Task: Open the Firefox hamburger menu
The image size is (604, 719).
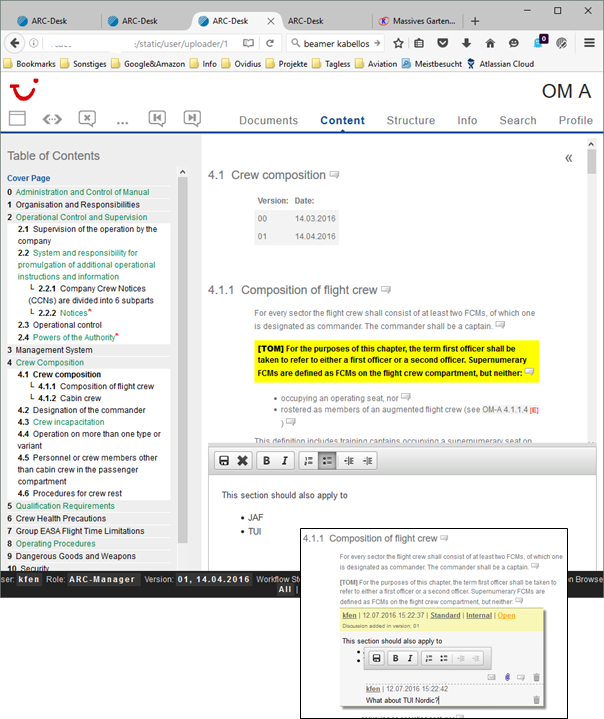Action: click(589, 43)
